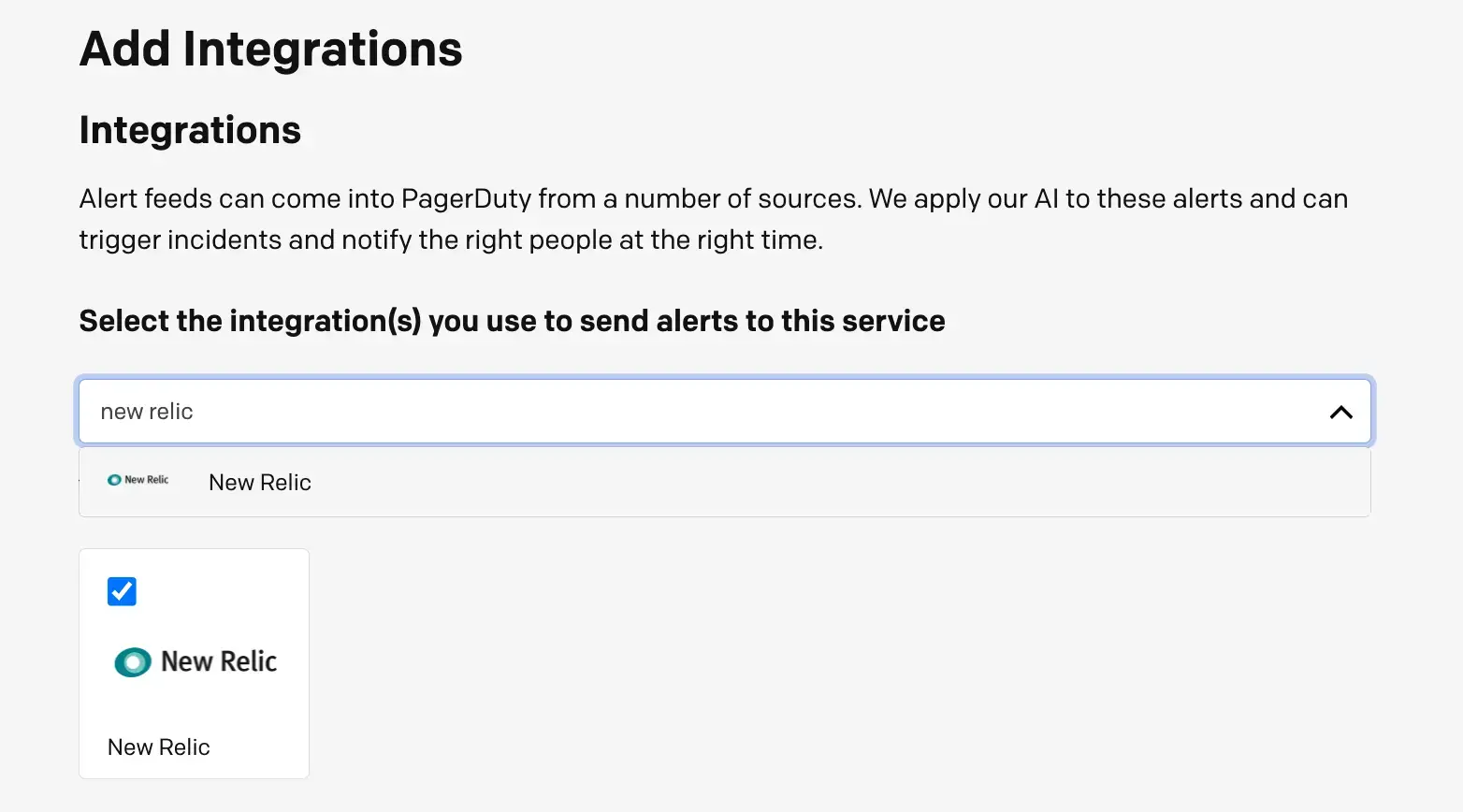Image resolution: width=1463 pixels, height=812 pixels.
Task: Click the Add Integrations page heading
Action: (270, 49)
